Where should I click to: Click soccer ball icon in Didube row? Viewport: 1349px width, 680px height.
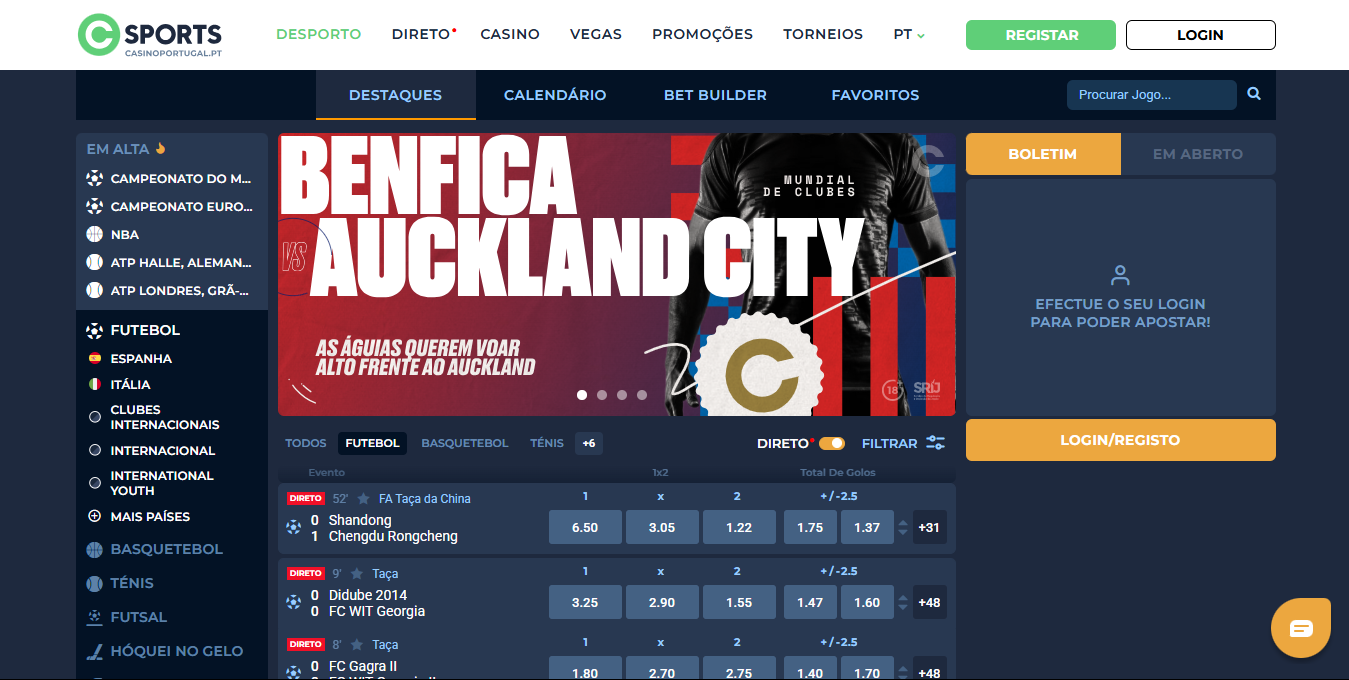(293, 602)
